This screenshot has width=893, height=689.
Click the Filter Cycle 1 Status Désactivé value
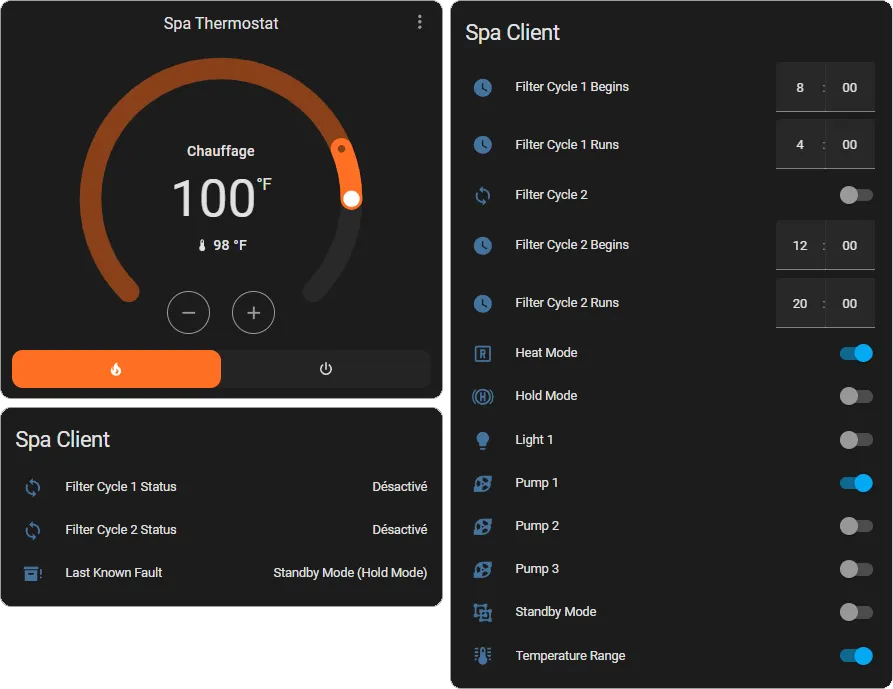[x=400, y=487]
